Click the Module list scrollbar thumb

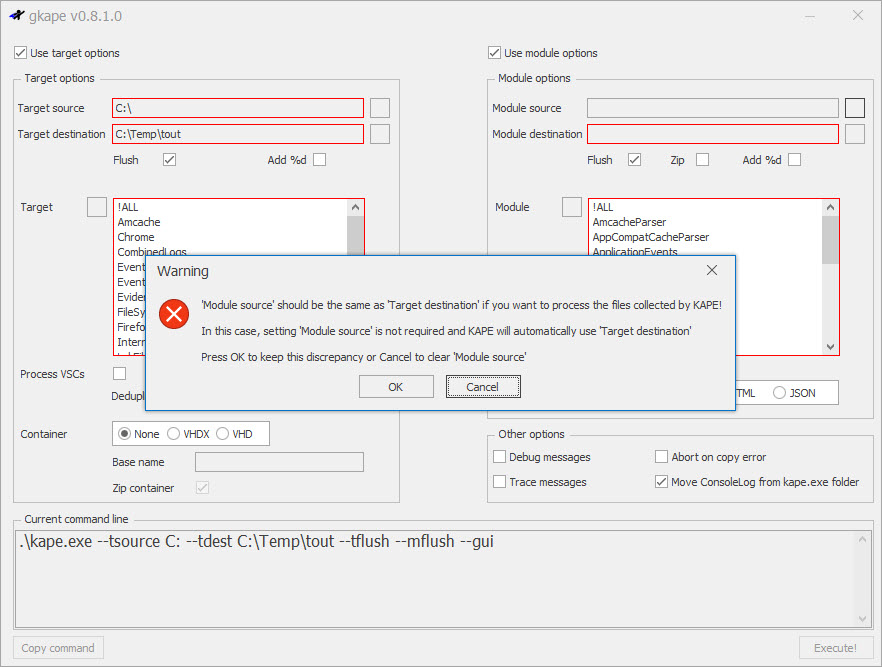coord(830,240)
